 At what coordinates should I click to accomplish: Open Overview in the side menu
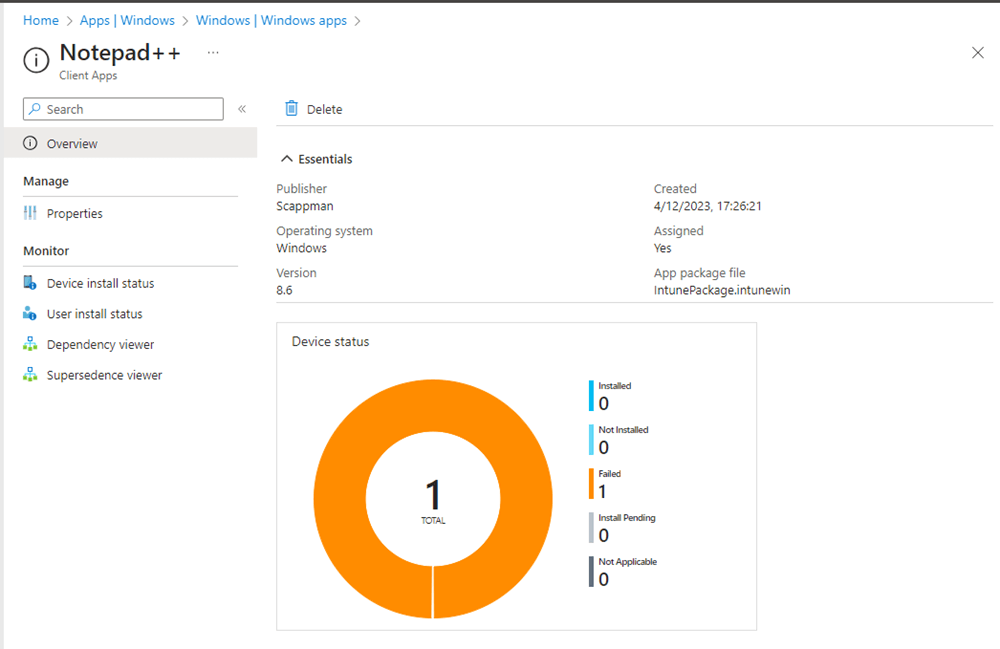pyautogui.click(x=131, y=143)
